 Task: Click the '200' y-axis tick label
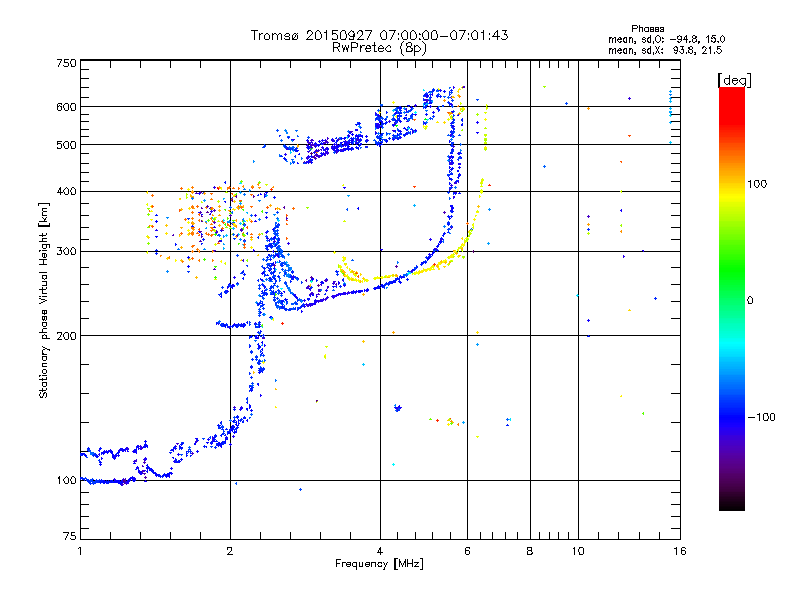tap(66, 336)
